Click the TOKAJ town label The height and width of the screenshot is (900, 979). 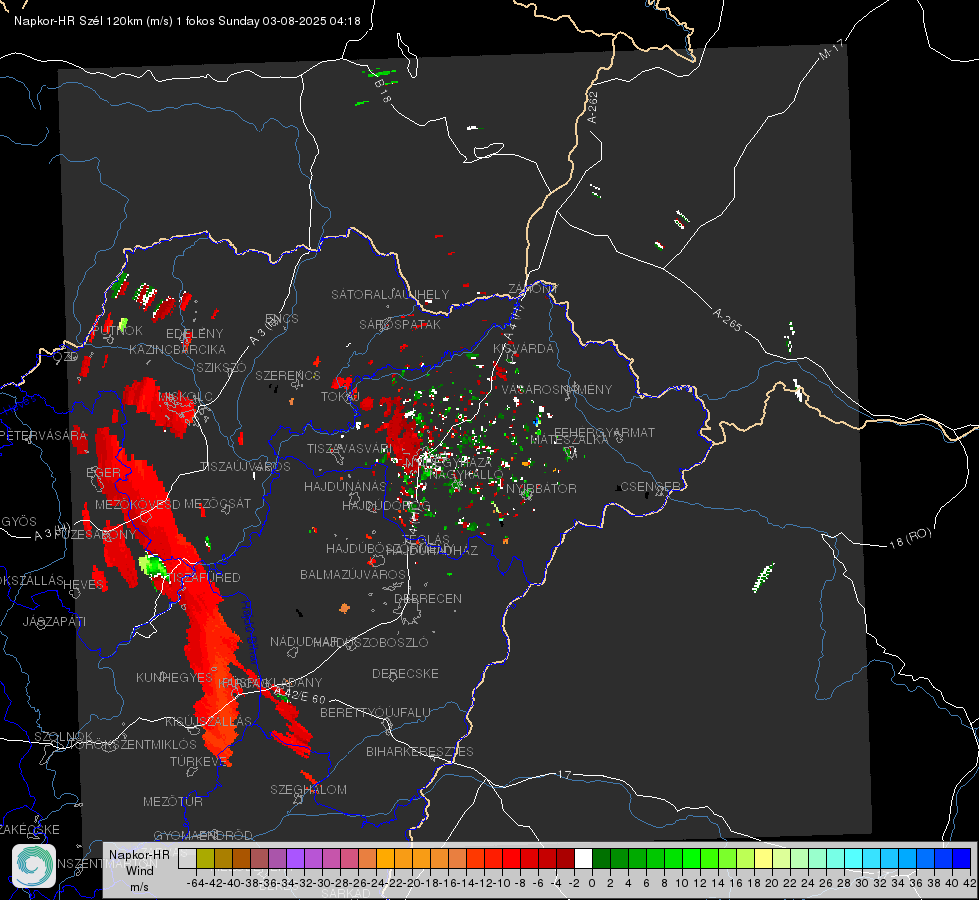point(340,397)
